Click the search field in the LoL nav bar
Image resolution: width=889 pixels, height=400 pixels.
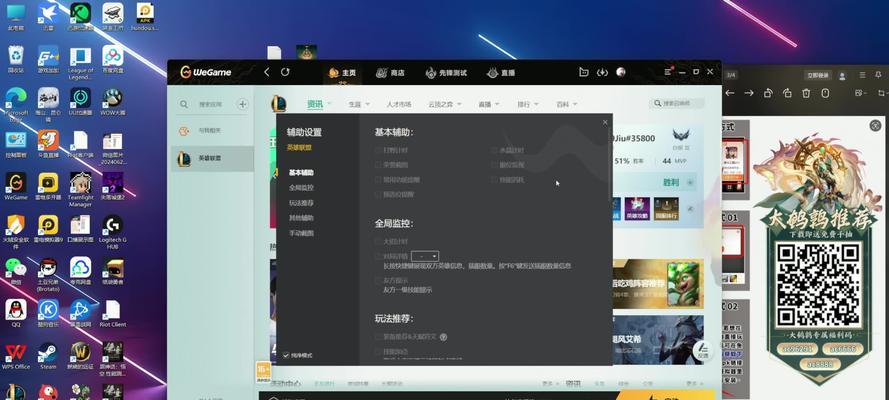(x=676, y=104)
